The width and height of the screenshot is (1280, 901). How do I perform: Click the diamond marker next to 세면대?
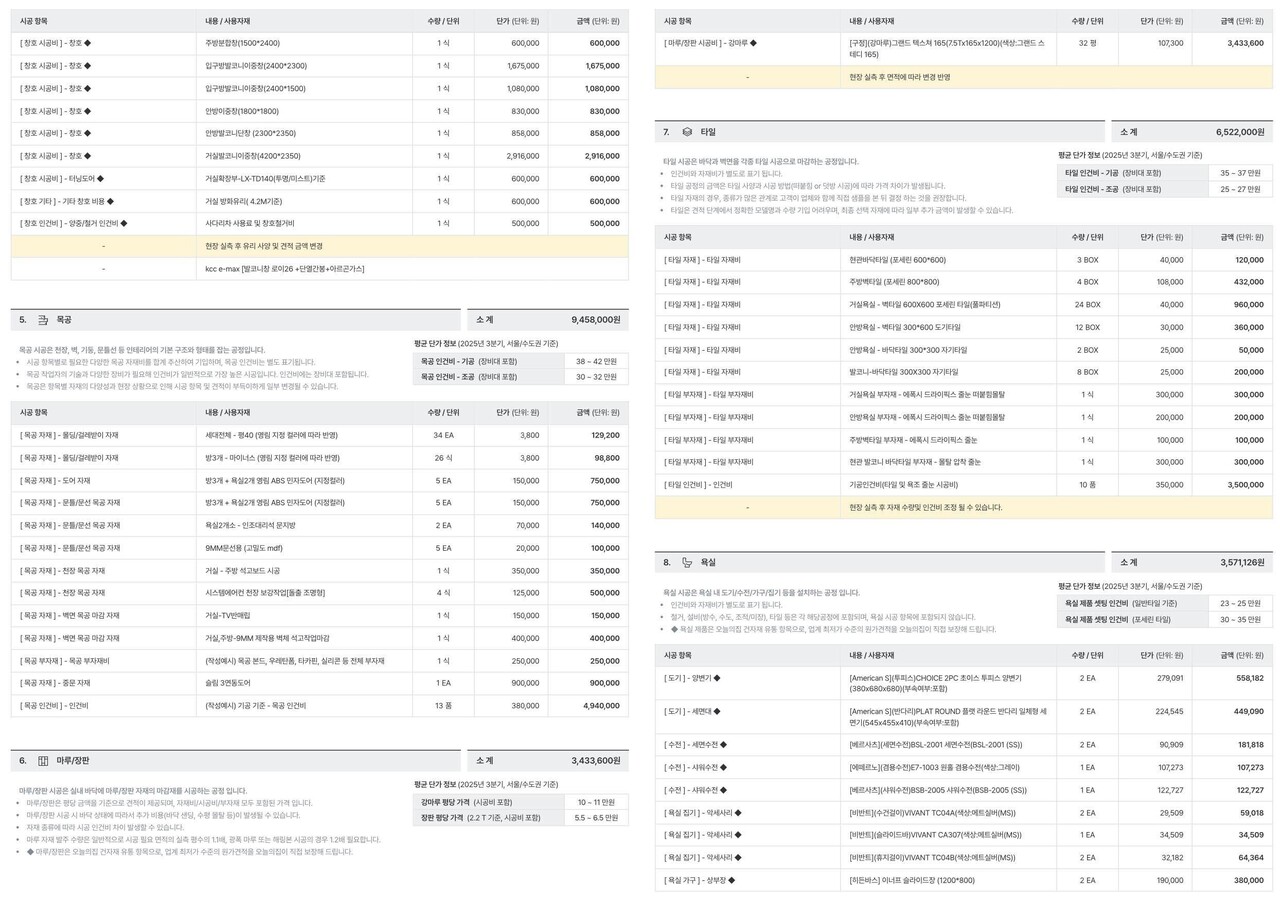[717, 712]
